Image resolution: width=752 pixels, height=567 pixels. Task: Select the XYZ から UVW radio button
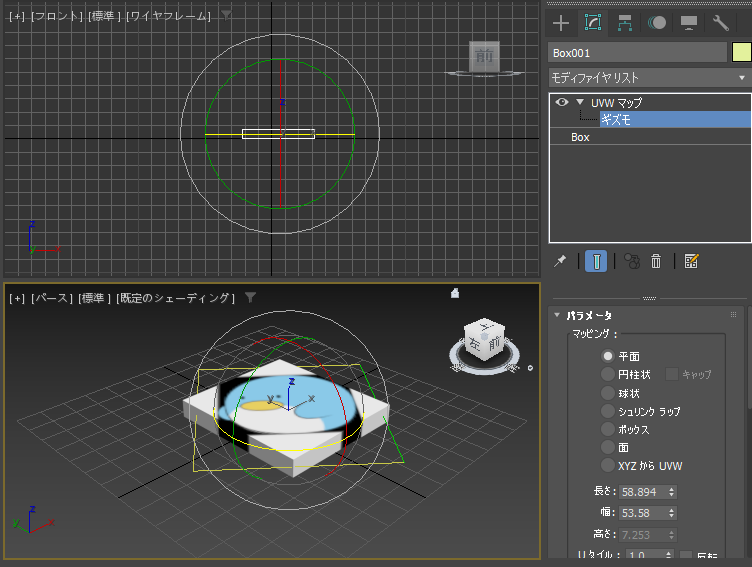pyautogui.click(x=608, y=465)
